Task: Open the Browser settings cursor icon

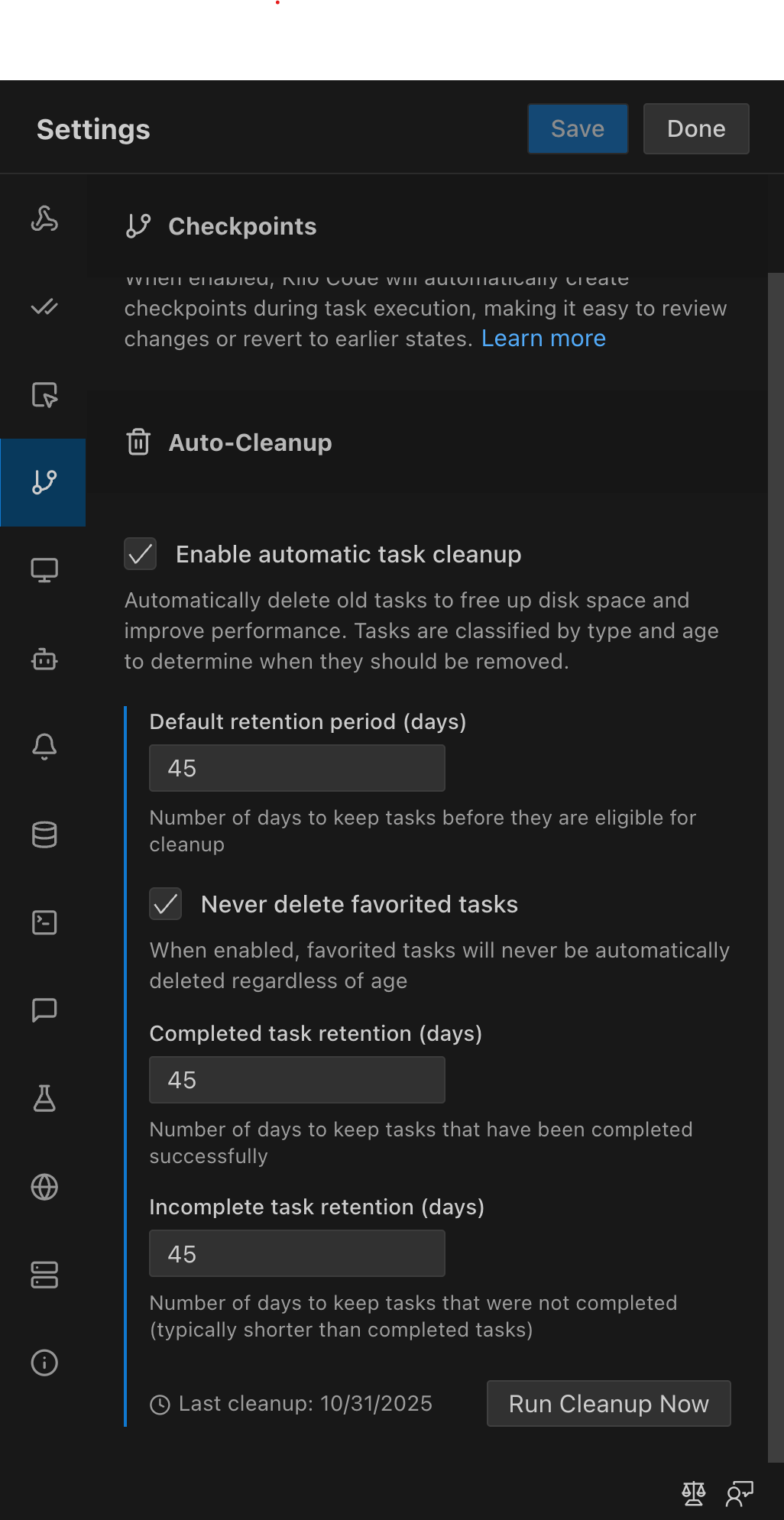Action: point(44,395)
